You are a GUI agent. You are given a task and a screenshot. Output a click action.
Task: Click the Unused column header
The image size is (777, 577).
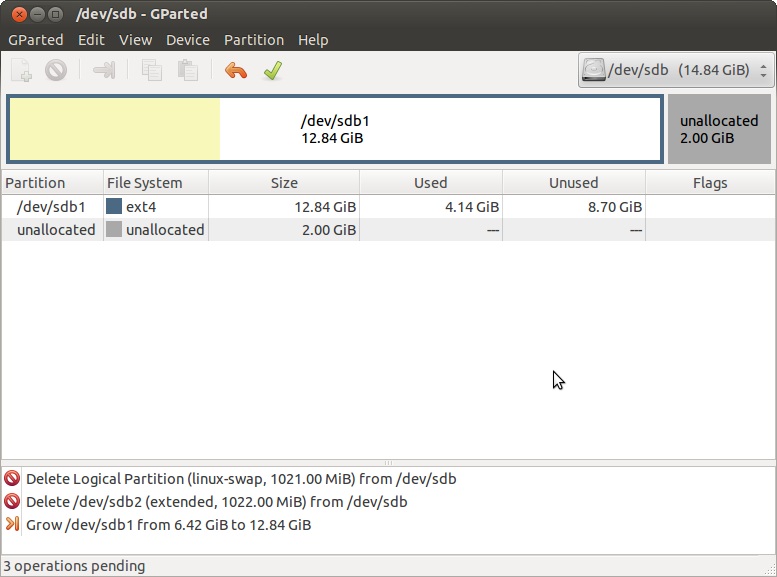click(x=573, y=183)
